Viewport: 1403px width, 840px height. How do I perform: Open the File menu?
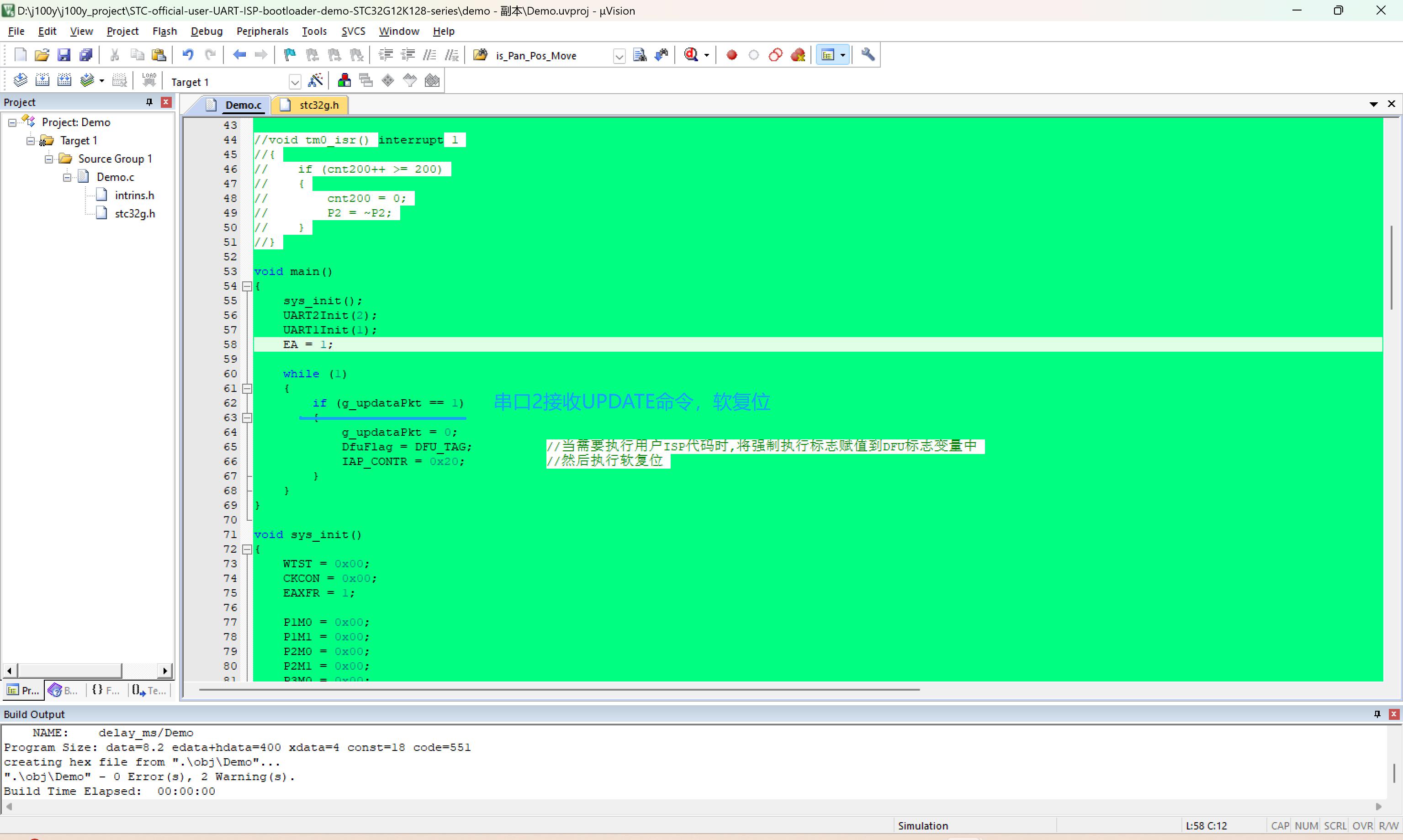click(16, 31)
